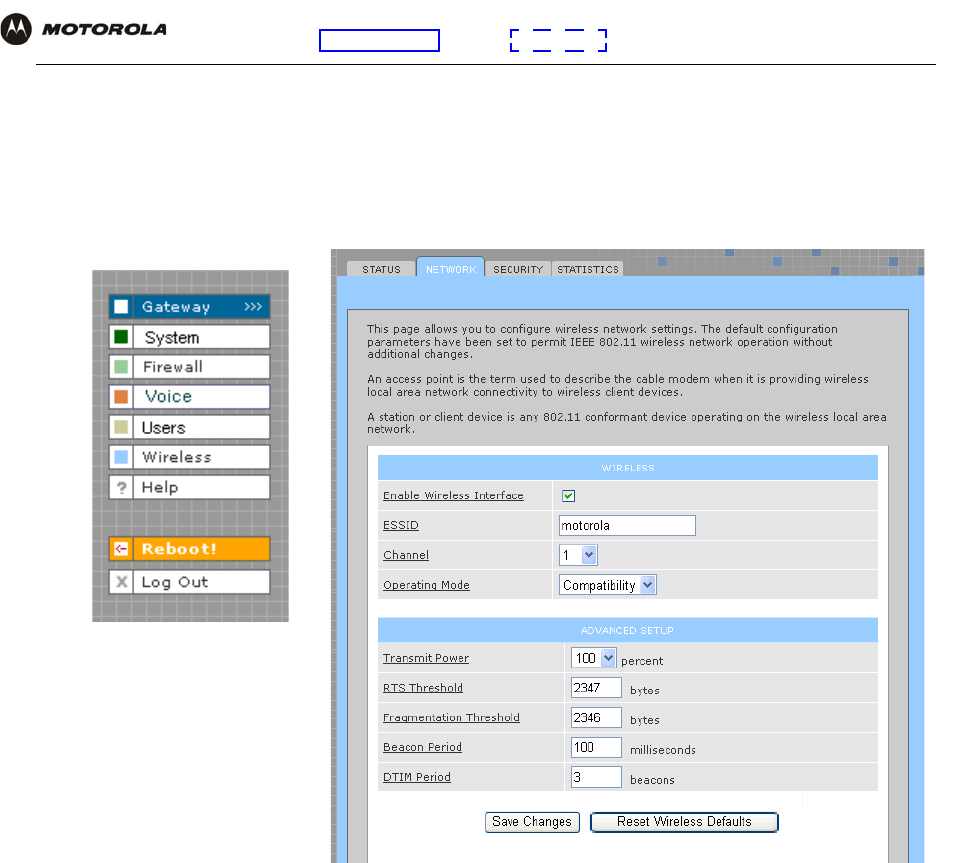Click the arrow icon beside Reboot!

pos(121,548)
